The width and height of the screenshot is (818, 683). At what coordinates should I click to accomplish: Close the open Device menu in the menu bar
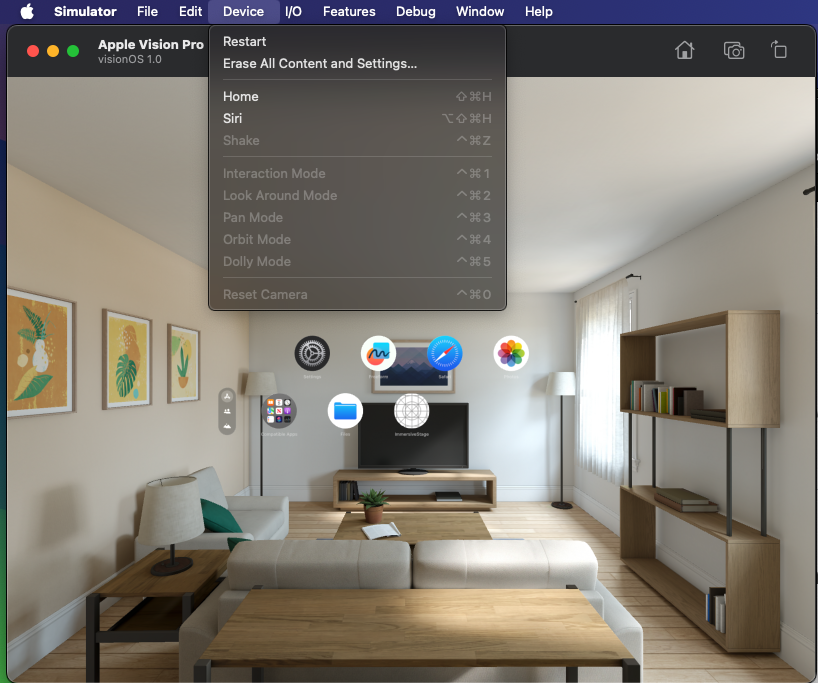[x=243, y=11]
